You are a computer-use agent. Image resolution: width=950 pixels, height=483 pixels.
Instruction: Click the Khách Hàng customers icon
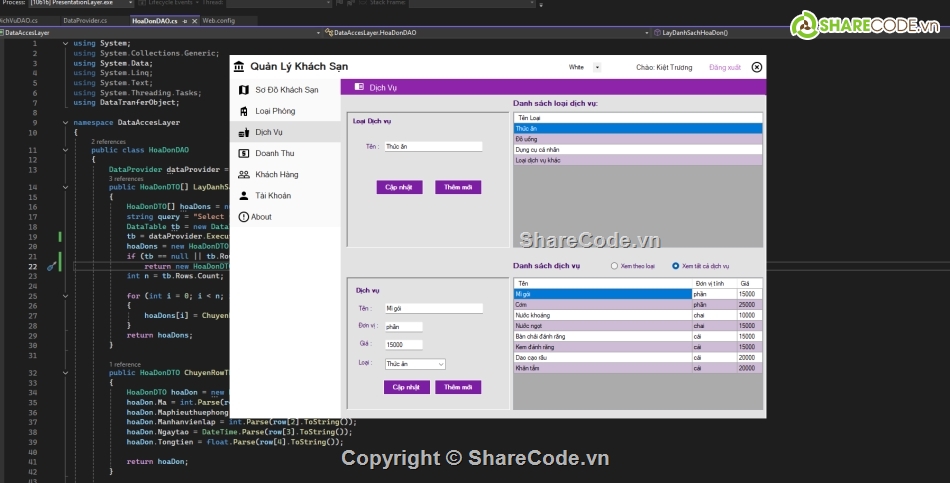pyautogui.click(x=243, y=174)
